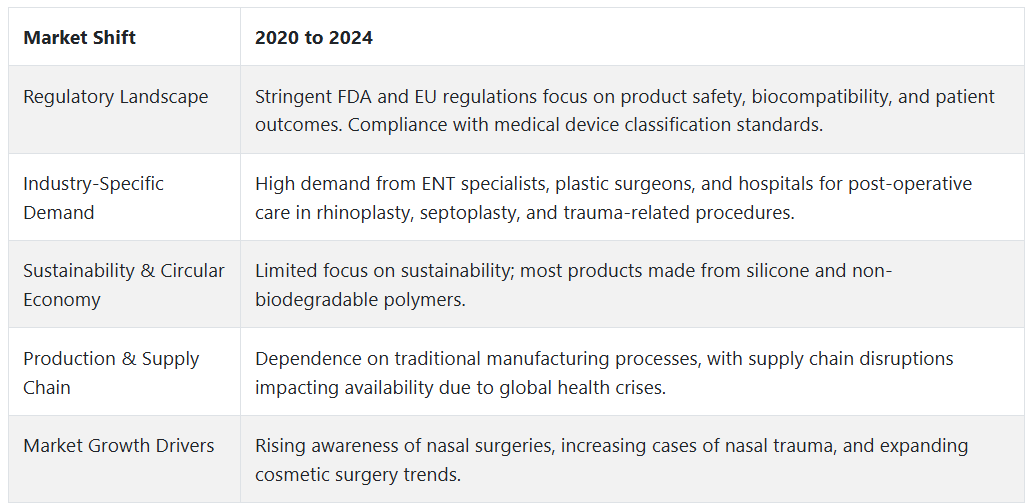
Task: Click the ENT specialists demand description
Action: tap(613, 198)
